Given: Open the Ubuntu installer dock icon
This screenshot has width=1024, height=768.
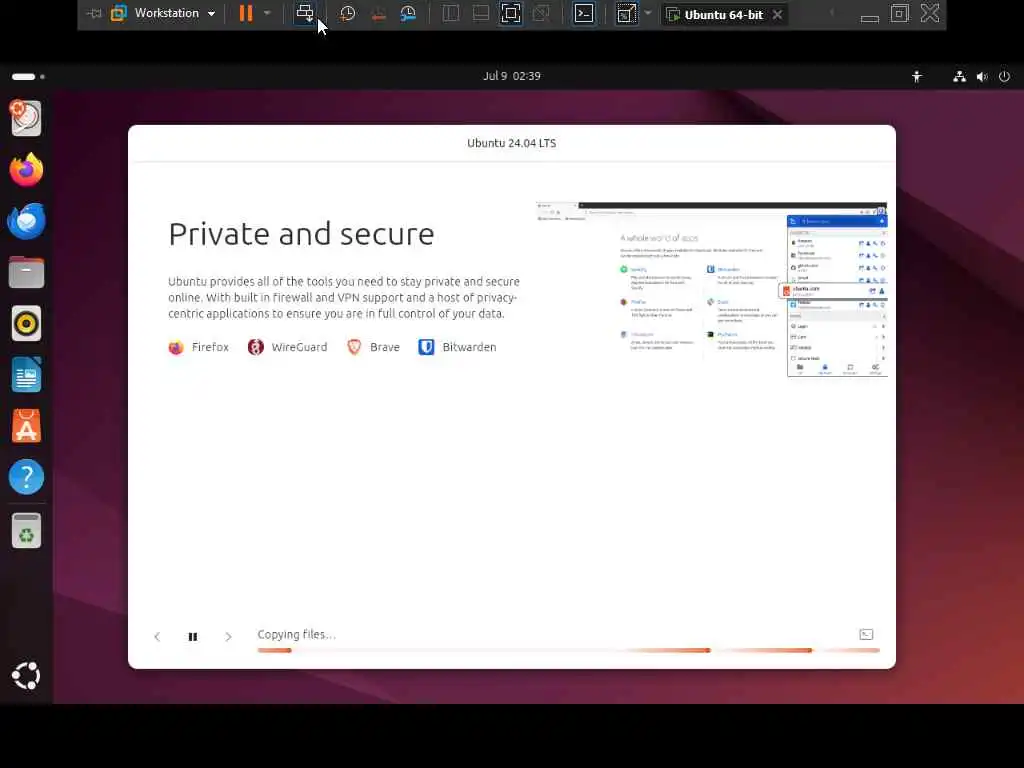Looking at the screenshot, I should click(26, 118).
